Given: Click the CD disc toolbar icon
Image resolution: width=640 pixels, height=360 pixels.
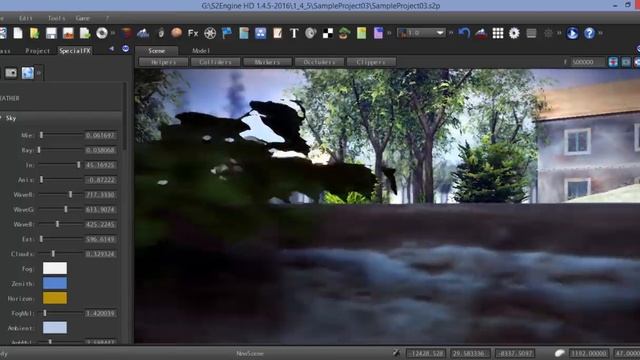Looking at the screenshot, I should click(102, 33).
